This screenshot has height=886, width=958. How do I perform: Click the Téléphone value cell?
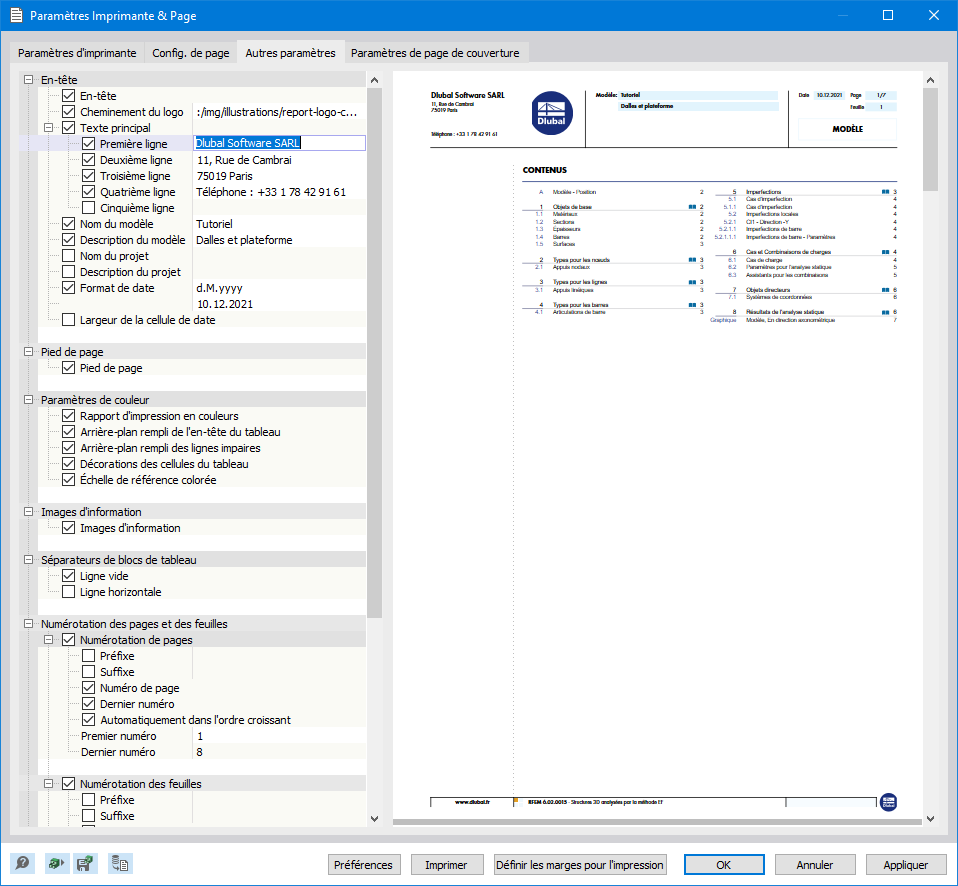tap(279, 192)
